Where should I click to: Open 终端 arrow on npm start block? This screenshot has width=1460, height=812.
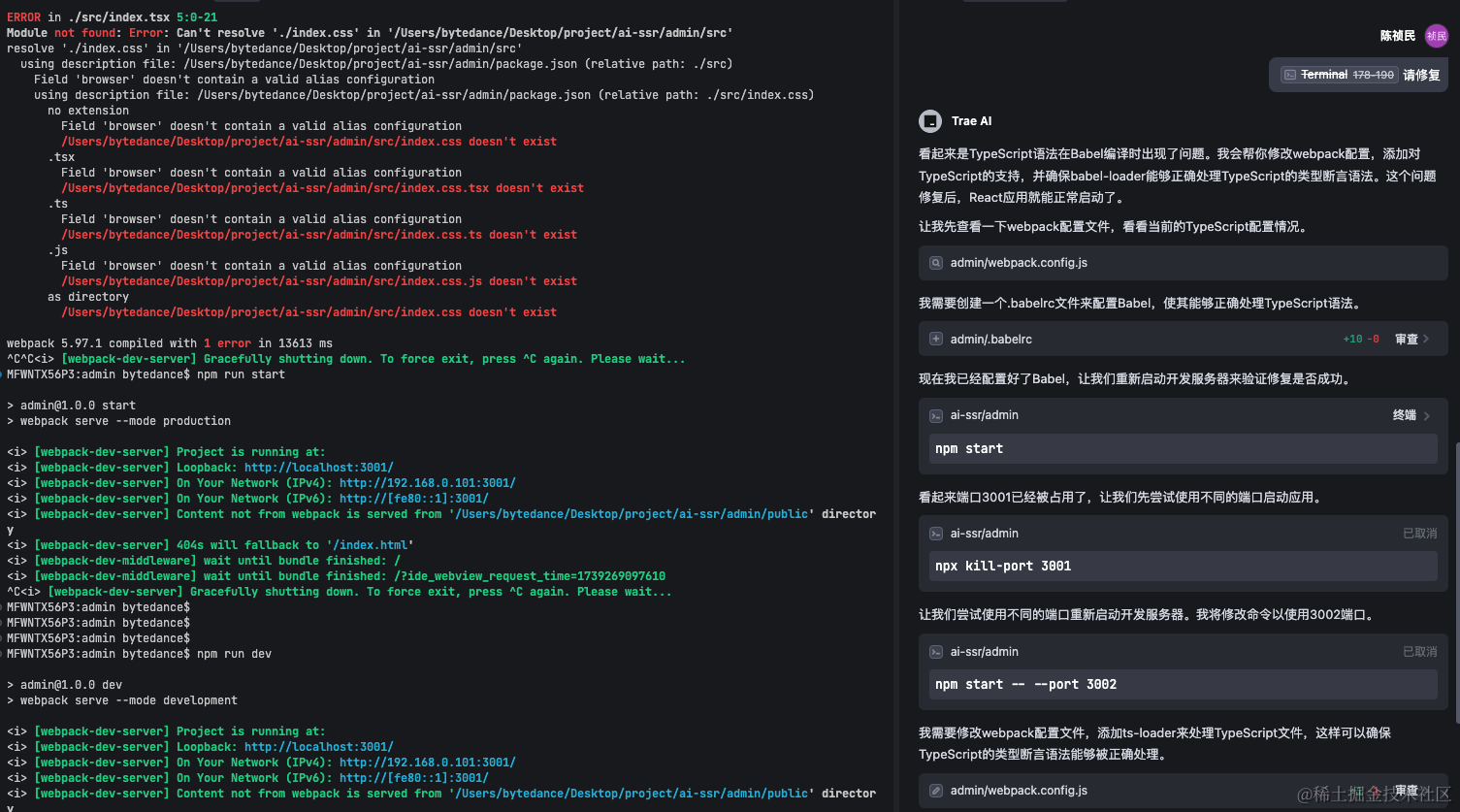click(x=1426, y=415)
